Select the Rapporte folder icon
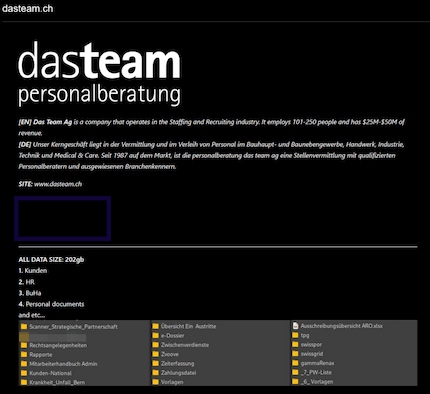This screenshot has width=430, height=394. (x=24, y=355)
